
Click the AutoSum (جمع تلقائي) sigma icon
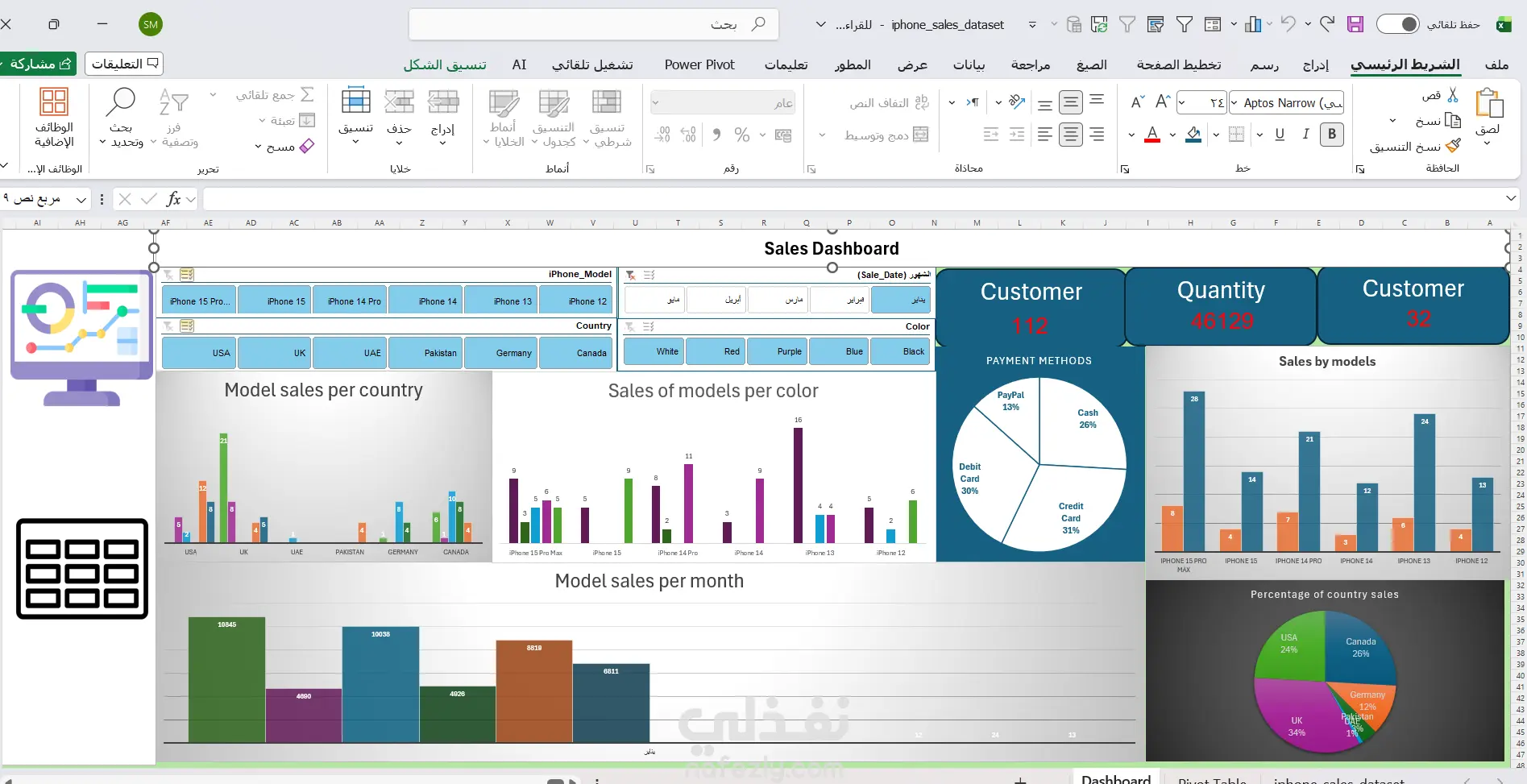click(307, 94)
